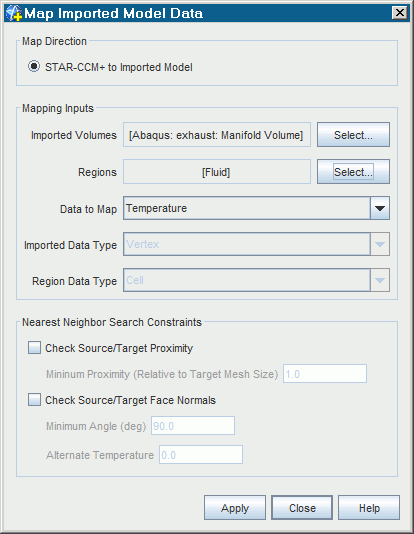Click the Minimum Proximity value field
This screenshot has width=414, height=534.
tap(325, 374)
